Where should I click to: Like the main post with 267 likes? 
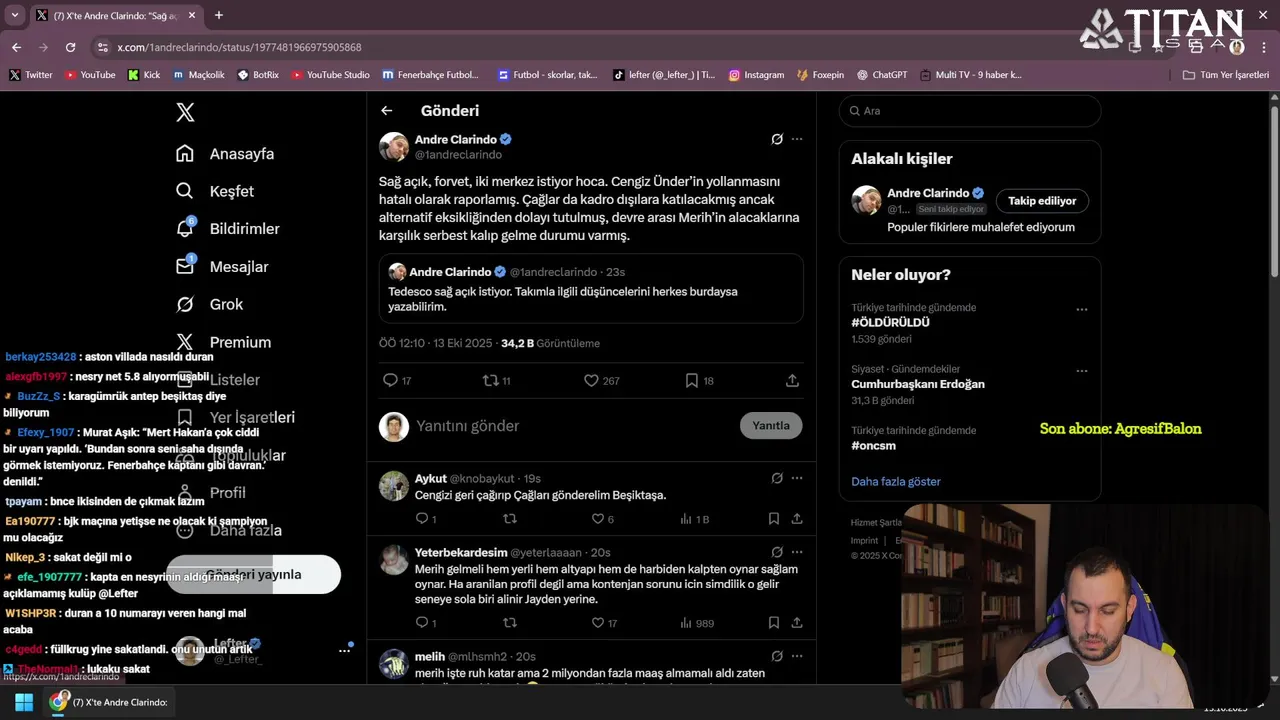(602, 381)
